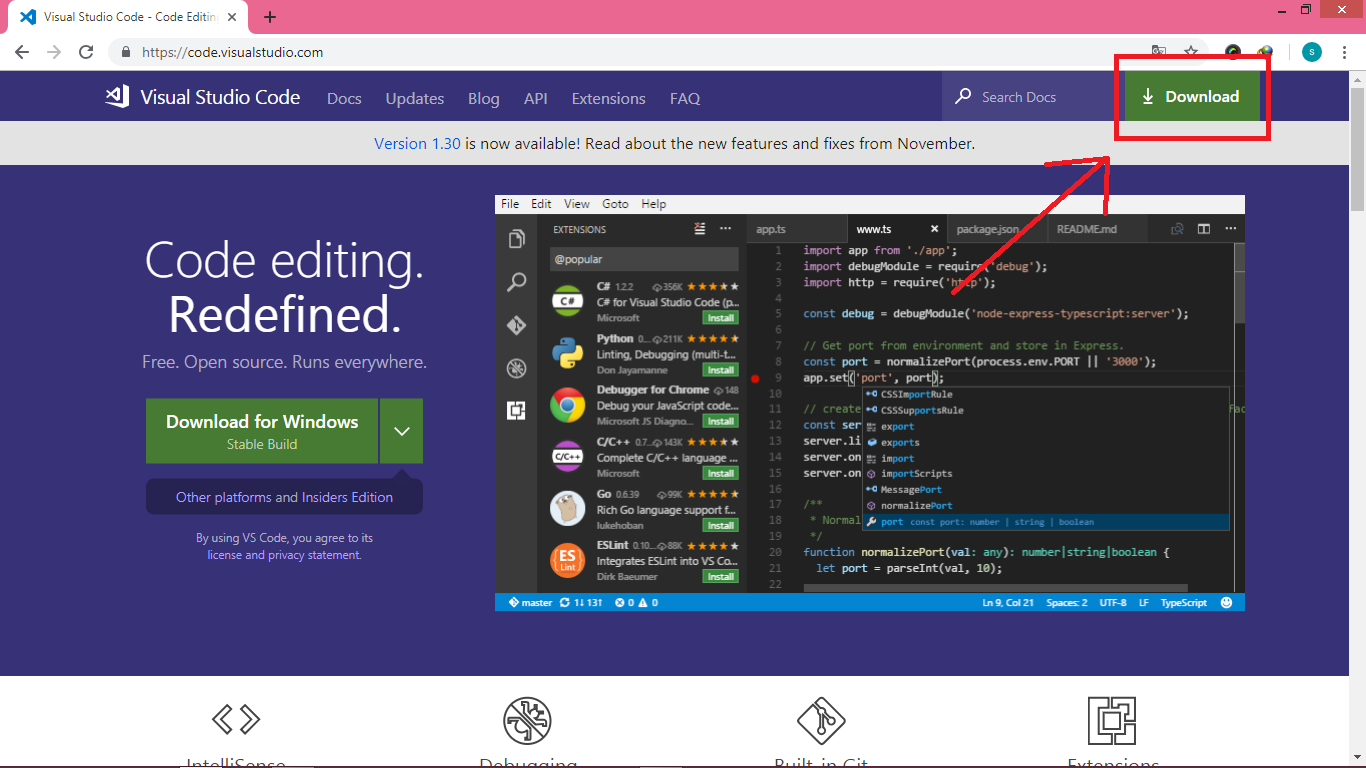Click the split editor icon above the code
This screenshot has height=768, width=1366.
(1204, 228)
